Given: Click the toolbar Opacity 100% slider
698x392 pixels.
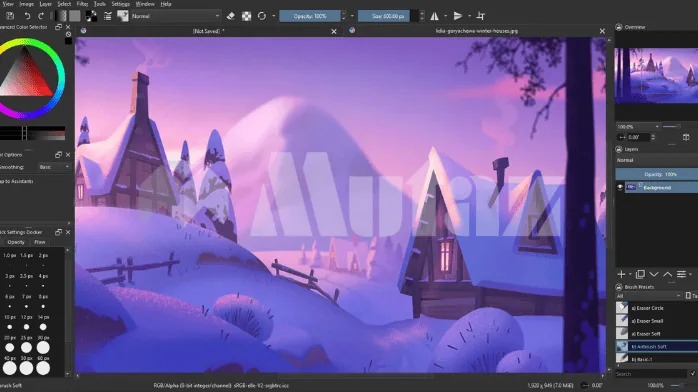Looking at the screenshot, I should pos(310,16).
